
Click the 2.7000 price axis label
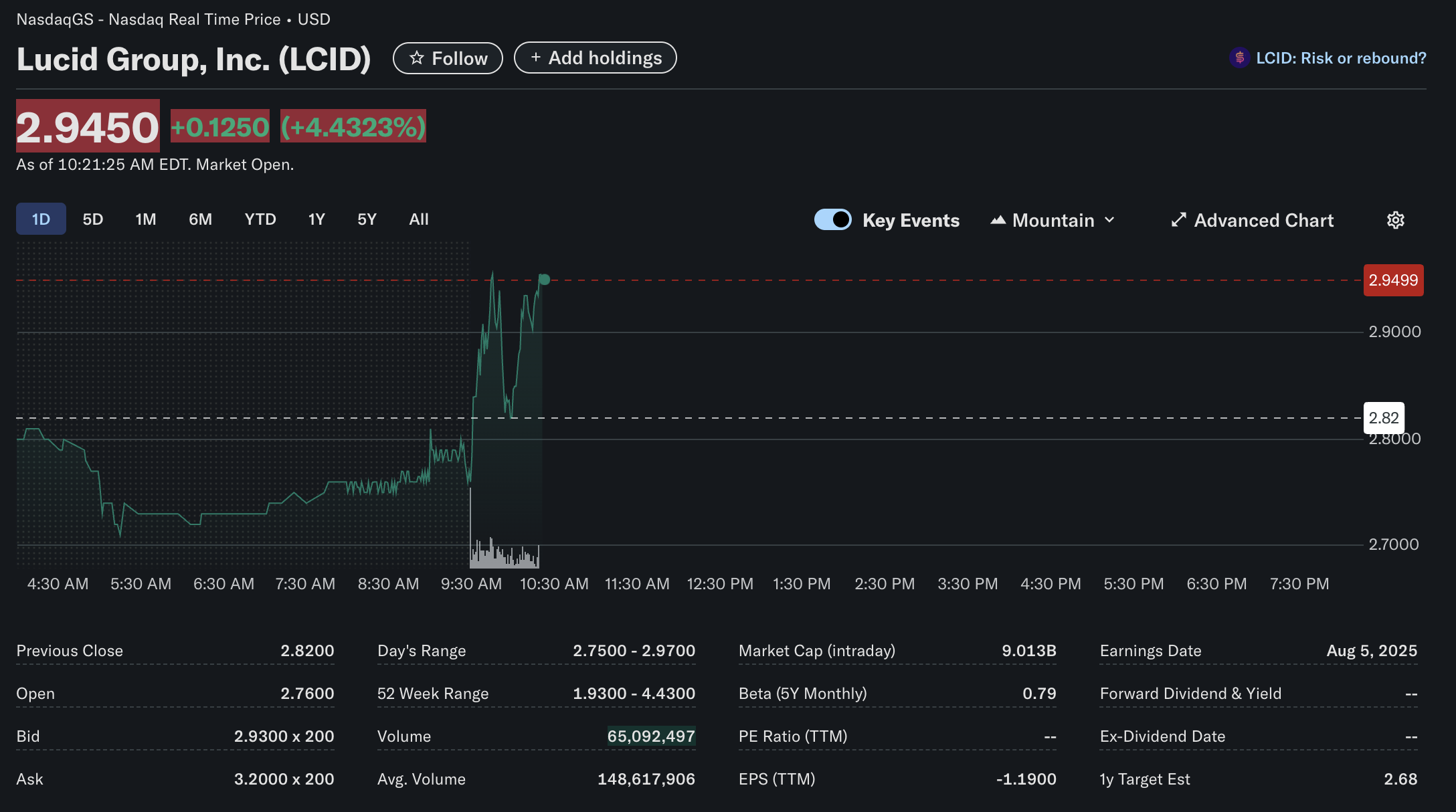pos(1394,544)
